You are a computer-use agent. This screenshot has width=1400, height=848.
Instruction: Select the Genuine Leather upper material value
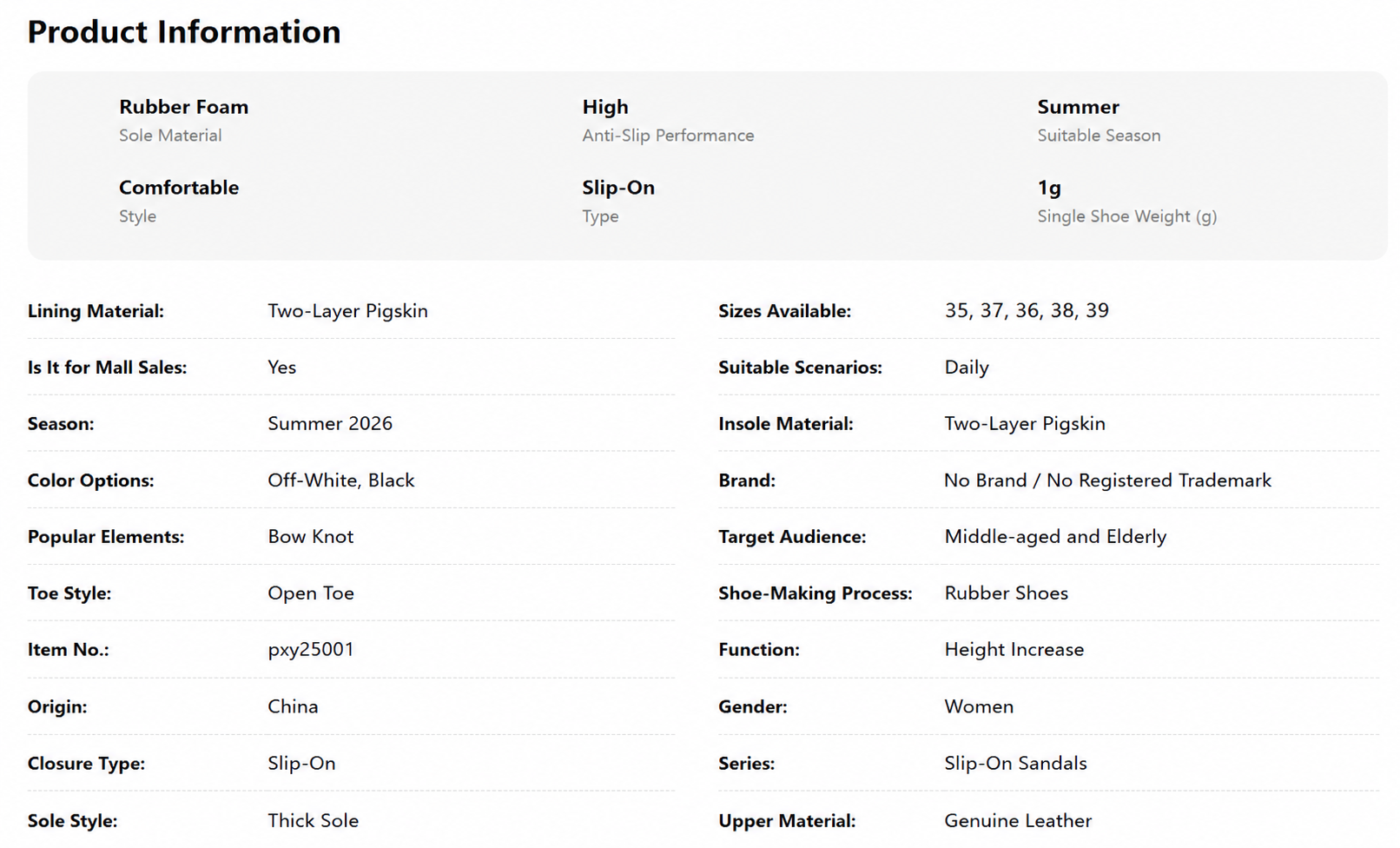(1018, 820)
